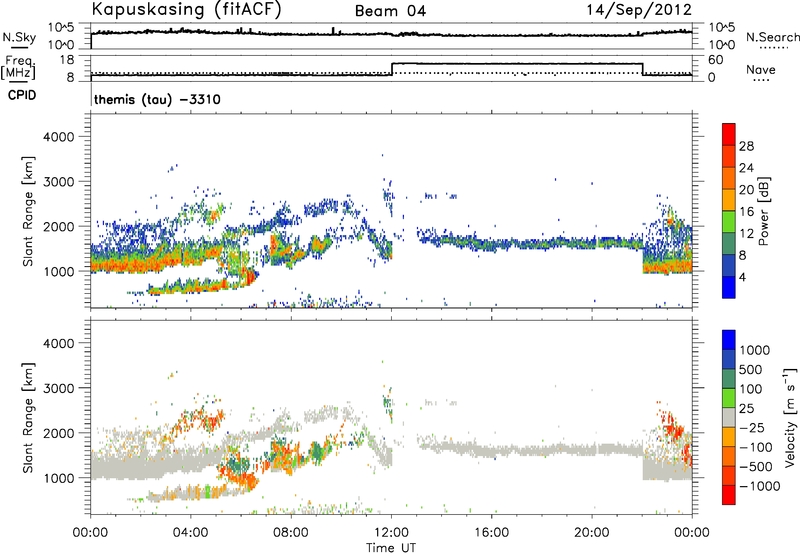Click the frequency step-up at 12:00 UT
Viewport: 800px width, 554px height.
coord(392,69)
